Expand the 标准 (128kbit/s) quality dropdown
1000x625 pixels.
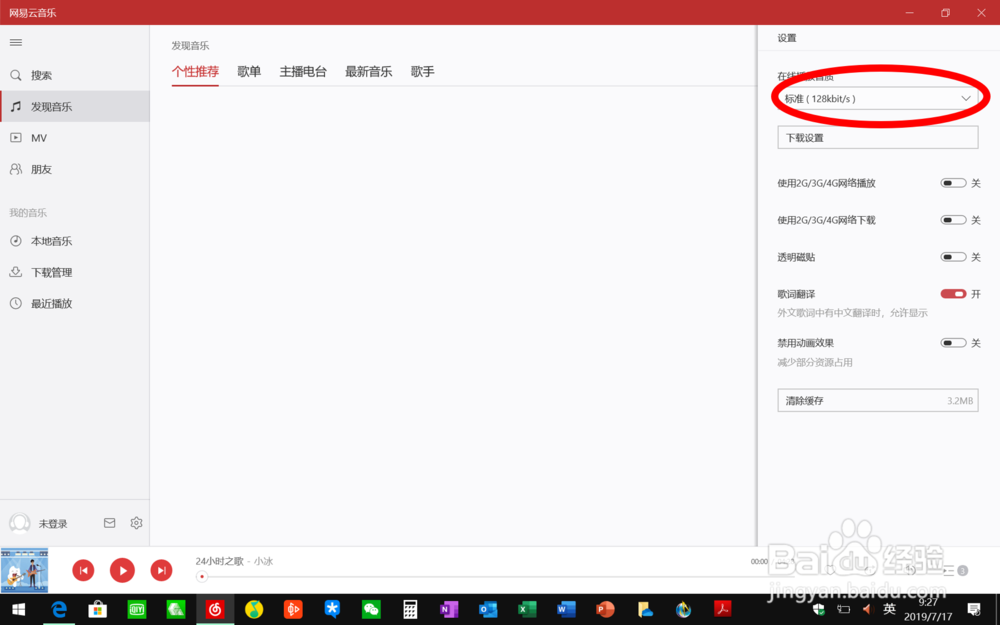(x=878, y=98)
